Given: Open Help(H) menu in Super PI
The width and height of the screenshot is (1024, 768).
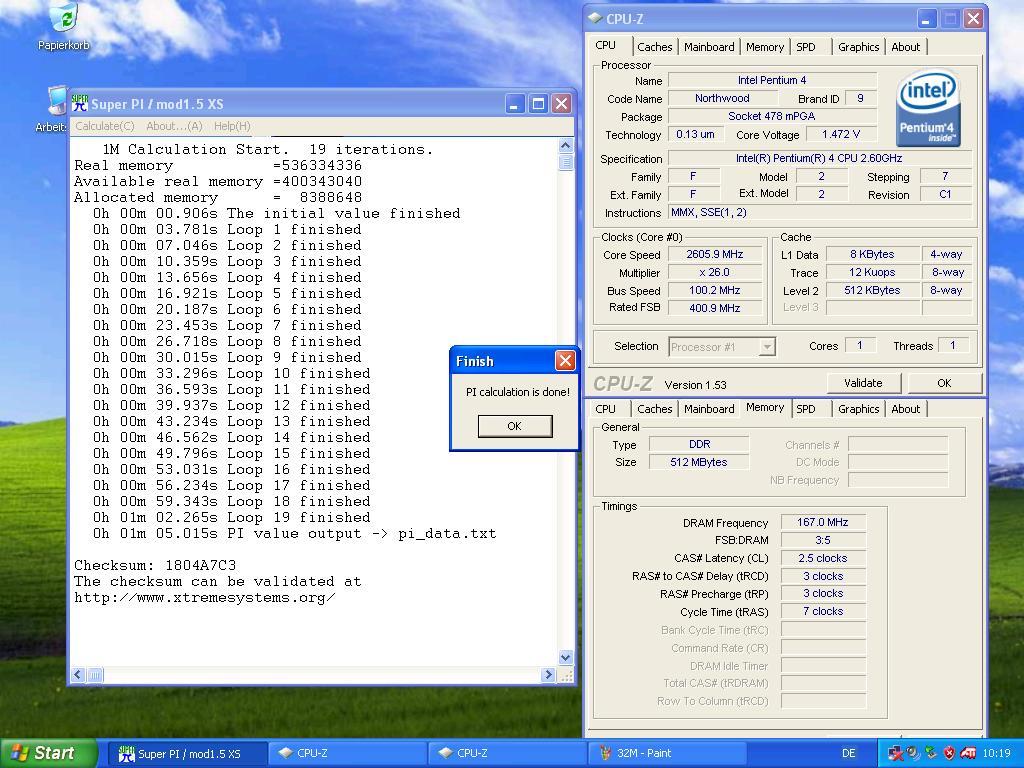Looking at the screenshot, I should [x=232, y=126].
